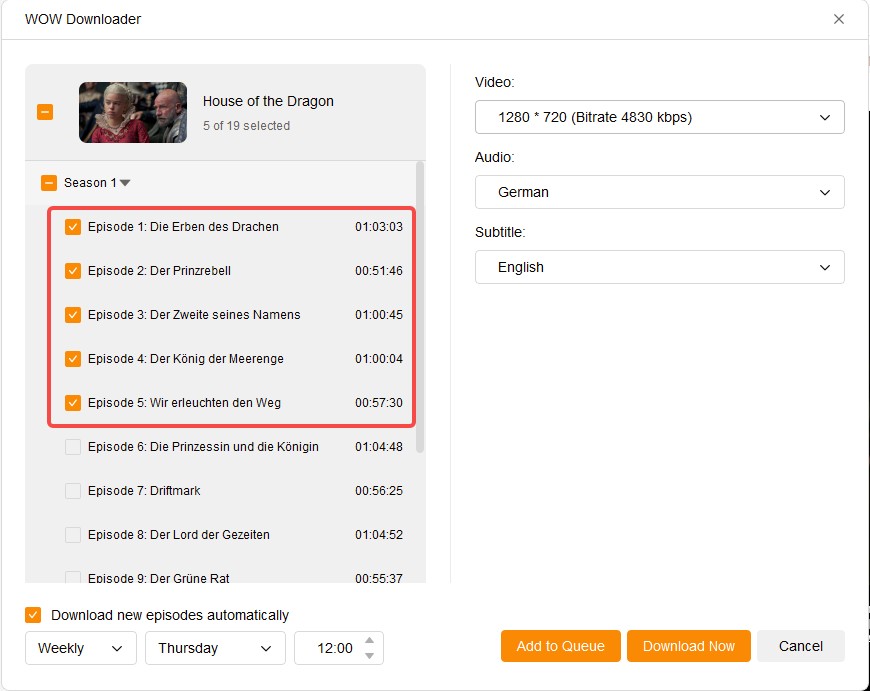Uncheck Episode 1: Die Erben des Drachen
Viewport: 870px width, 691px height.
pos(73,227)
